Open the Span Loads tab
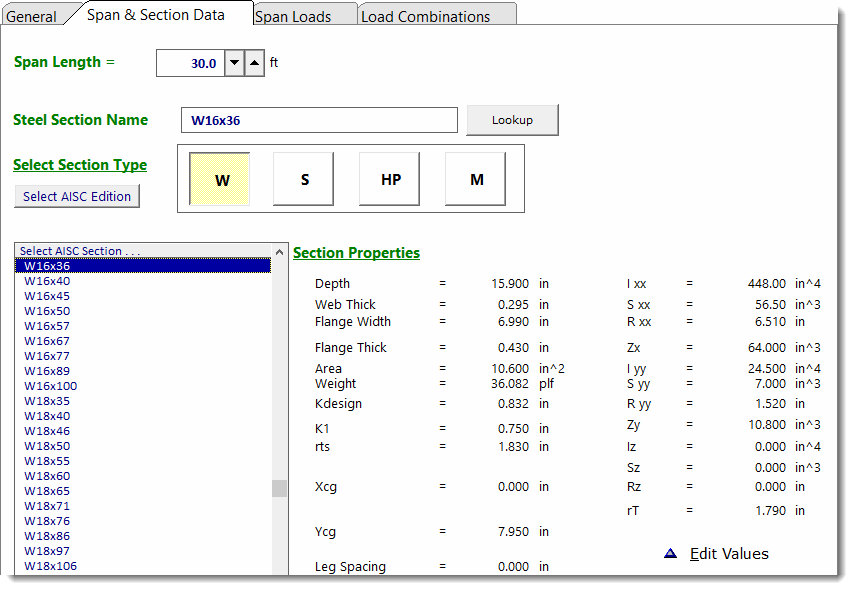 293,16
